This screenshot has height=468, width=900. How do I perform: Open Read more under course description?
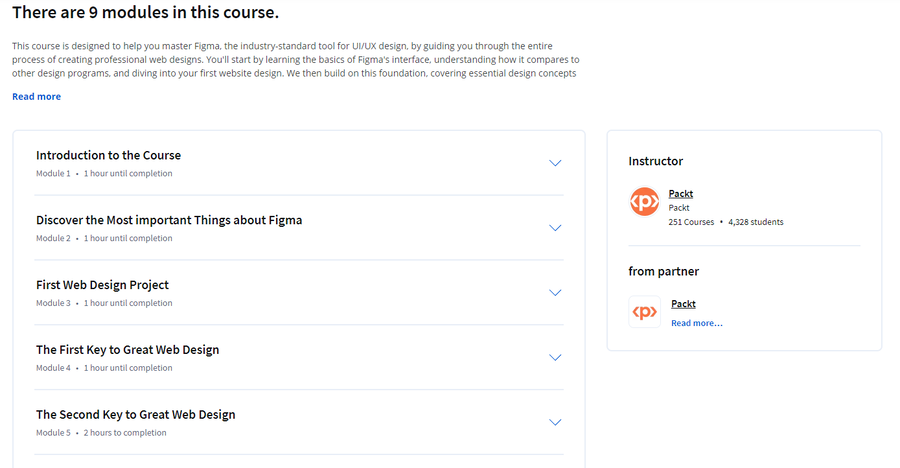[36, 96]
